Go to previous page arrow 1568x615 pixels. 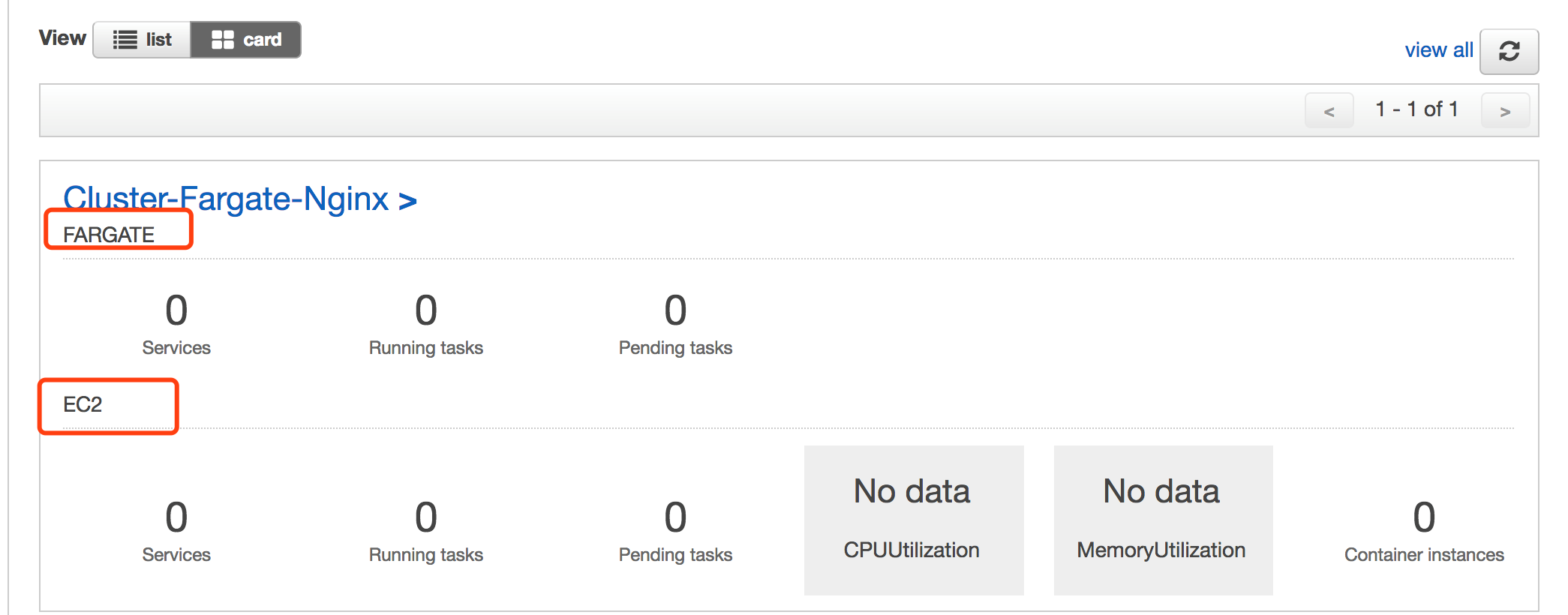coord(1329,111)
